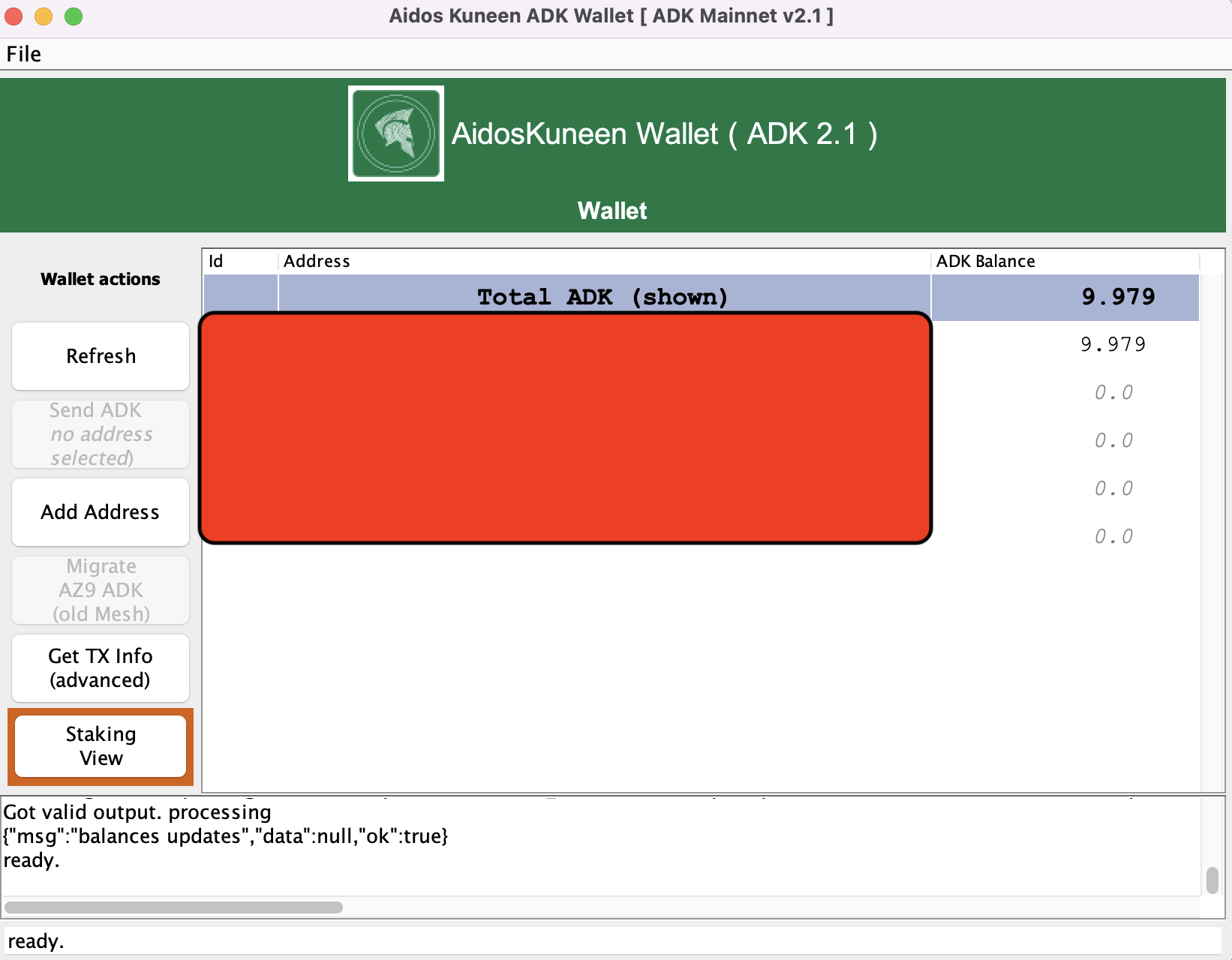Switch to the Staking View

pyautogui.click(x=101, y=746)
